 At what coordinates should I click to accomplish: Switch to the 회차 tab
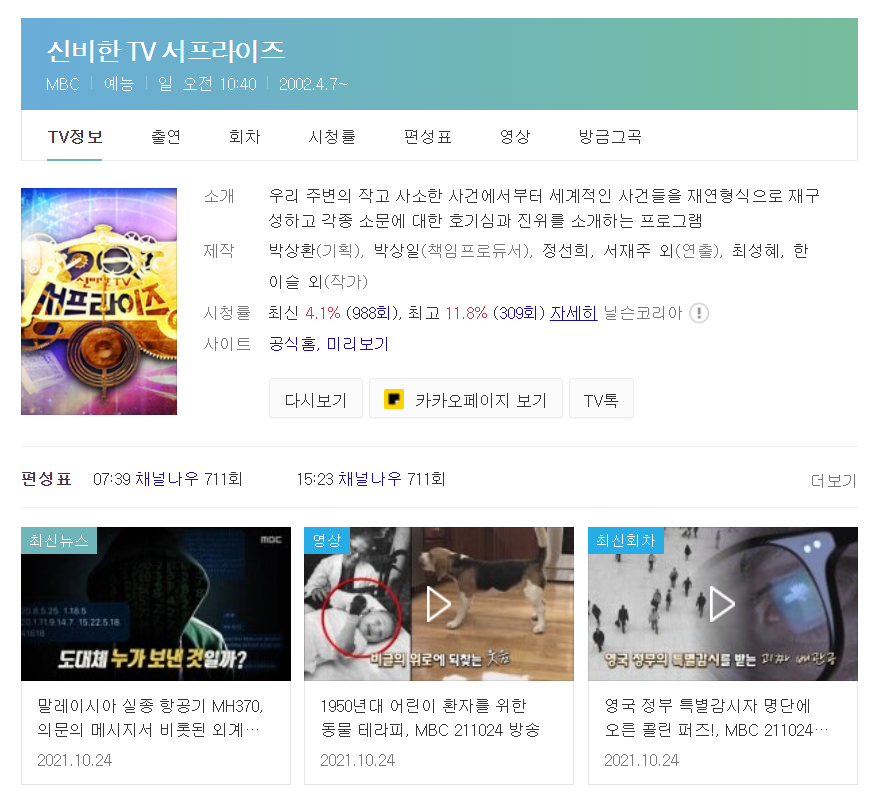[x=244, y=137]
